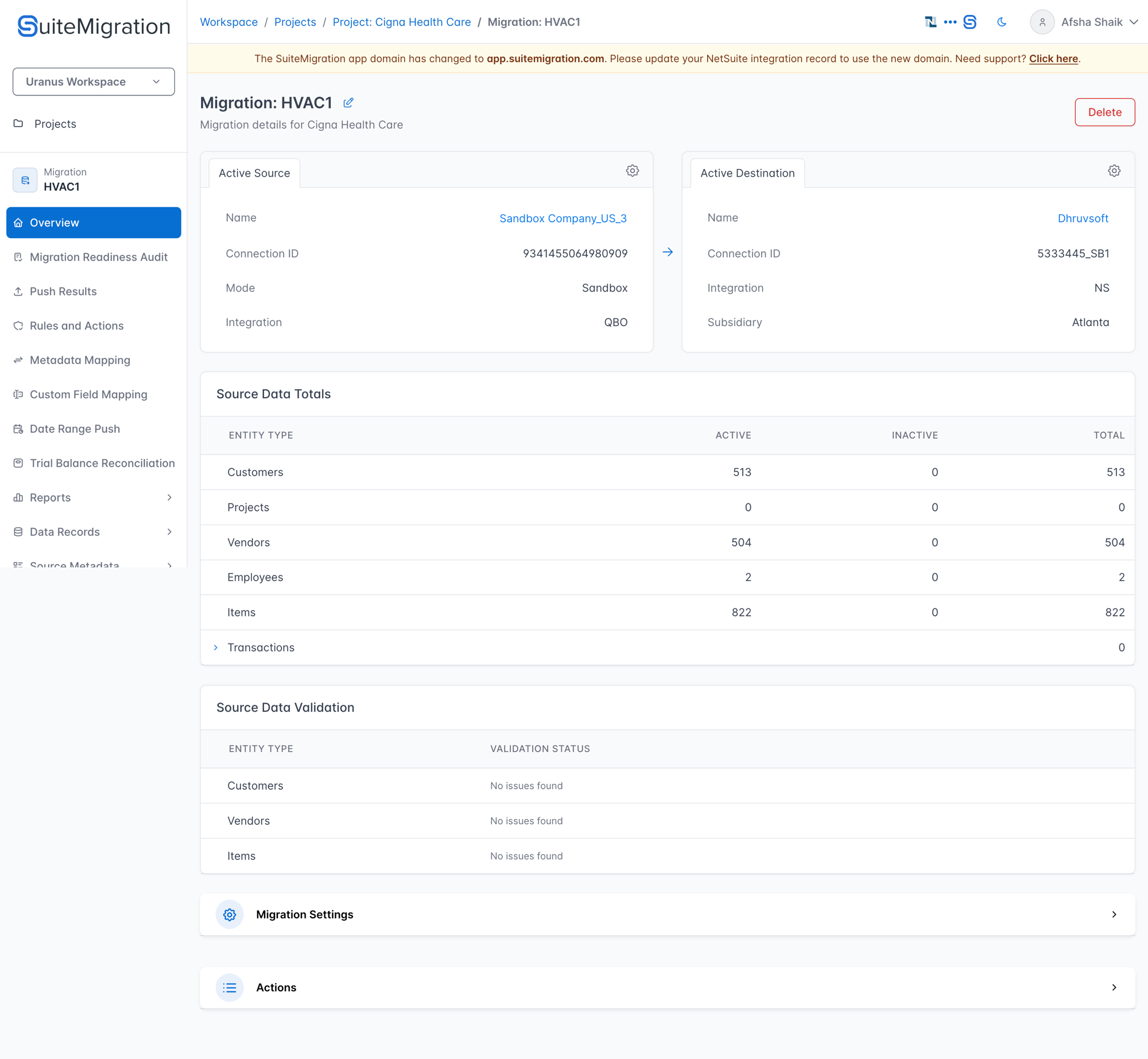Click the destination ID 5333445_SB1

click(1073, 253)
